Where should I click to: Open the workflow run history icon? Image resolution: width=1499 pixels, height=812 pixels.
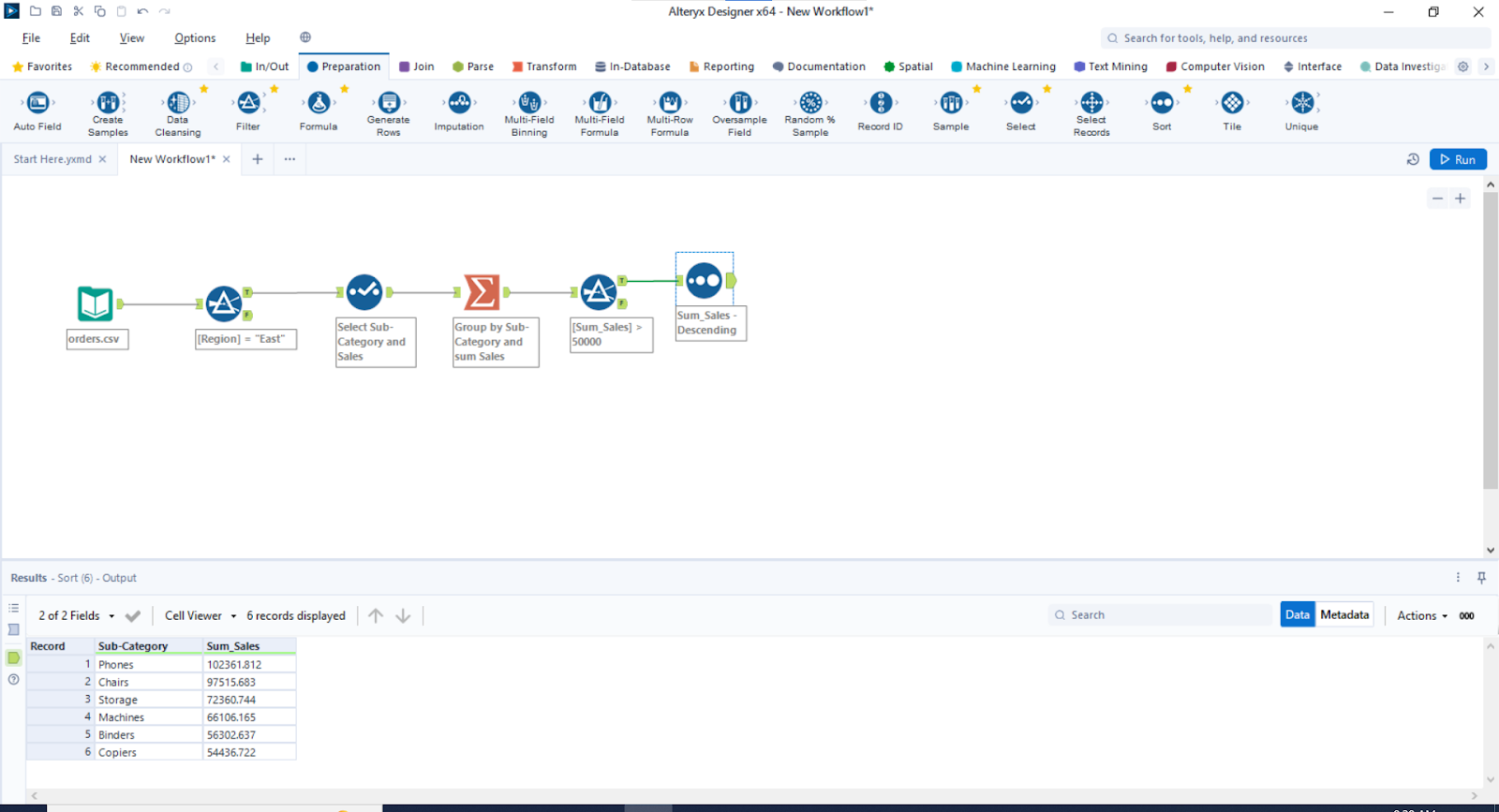point(1413,159)
